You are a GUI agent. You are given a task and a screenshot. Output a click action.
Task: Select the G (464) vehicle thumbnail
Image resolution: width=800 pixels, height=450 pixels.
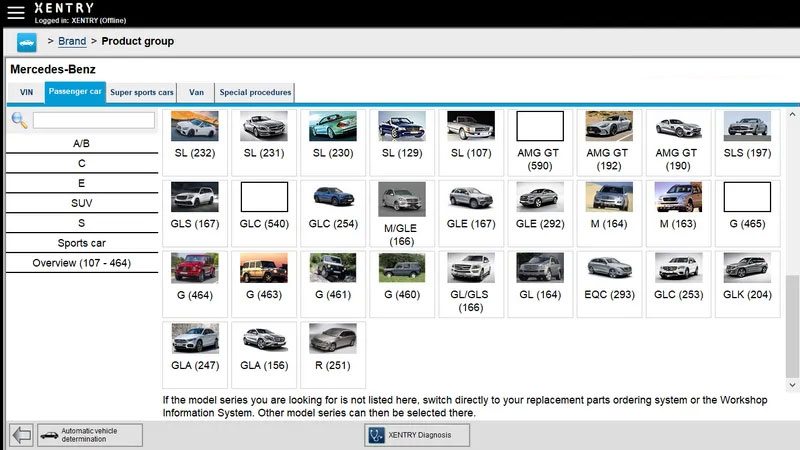[x=195, y=268]
